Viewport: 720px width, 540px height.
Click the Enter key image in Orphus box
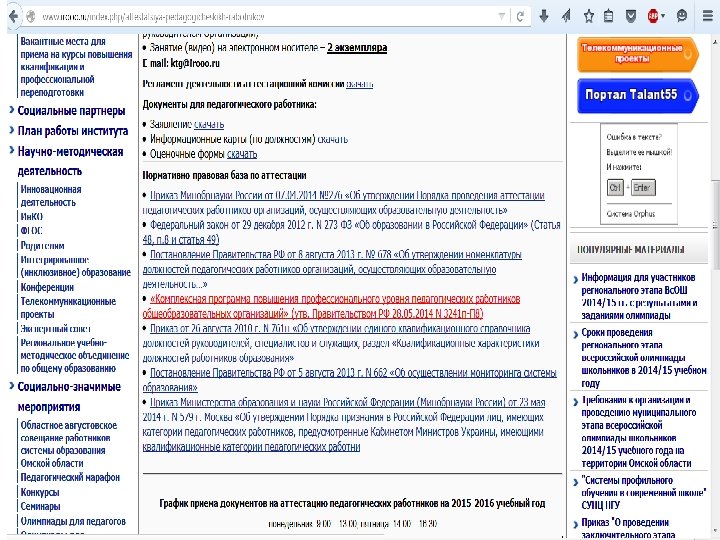[x=643, y=187]
